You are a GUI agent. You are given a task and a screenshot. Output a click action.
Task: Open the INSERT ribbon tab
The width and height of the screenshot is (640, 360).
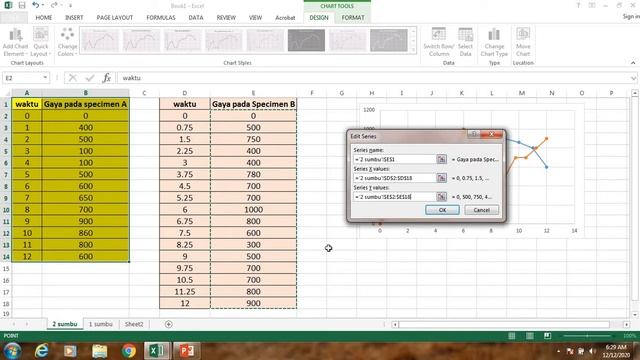tap(74, 18)
